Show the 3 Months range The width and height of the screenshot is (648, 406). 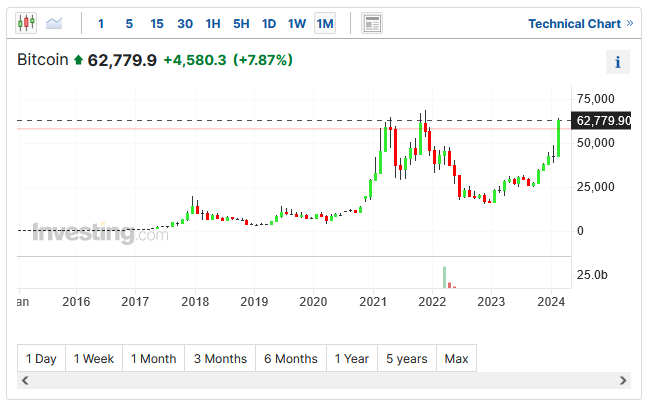[220, 358]
